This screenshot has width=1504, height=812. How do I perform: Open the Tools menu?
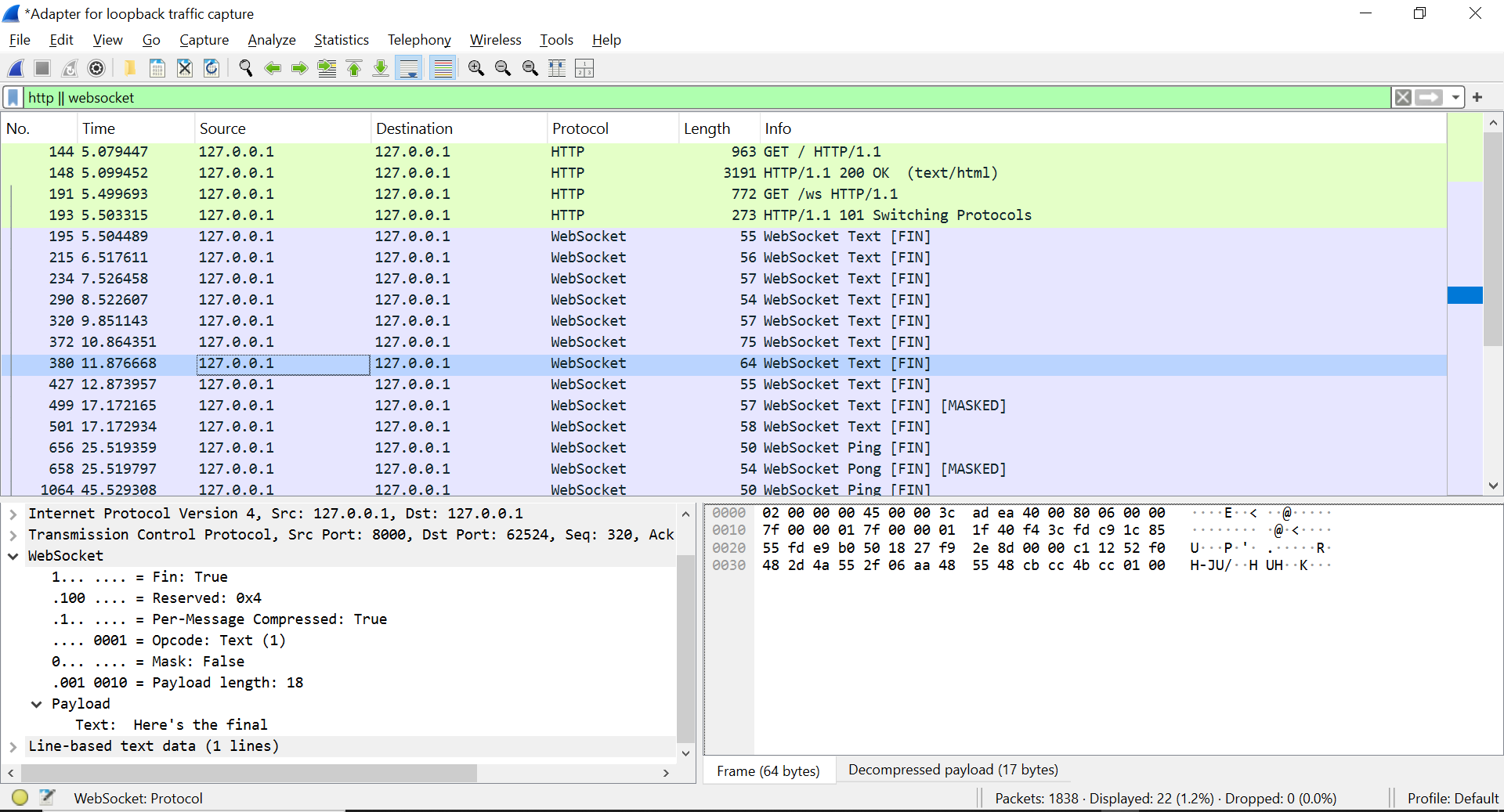[x=556, y=40]
